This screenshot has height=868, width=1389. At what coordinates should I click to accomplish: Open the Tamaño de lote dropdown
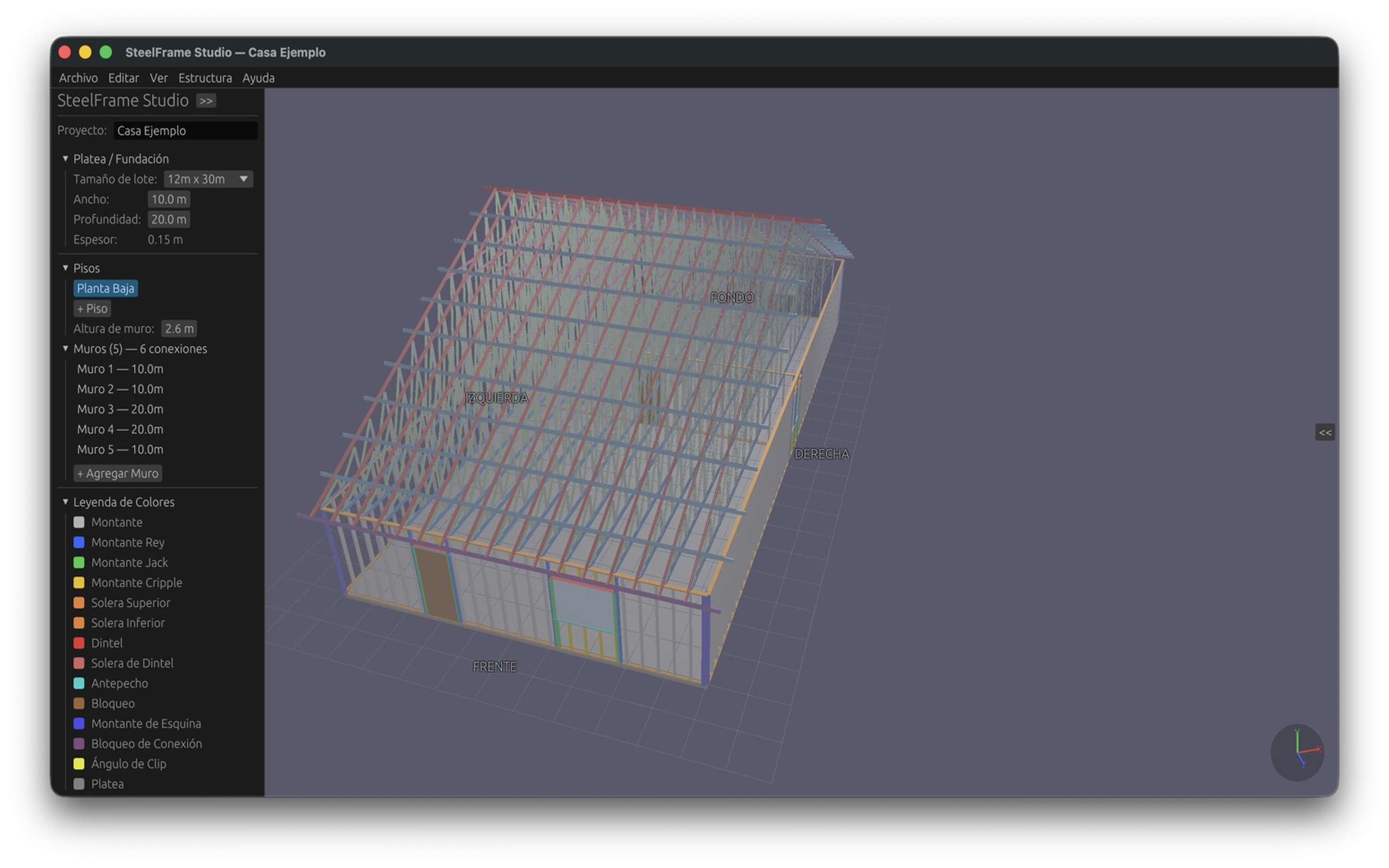[208, 179]
